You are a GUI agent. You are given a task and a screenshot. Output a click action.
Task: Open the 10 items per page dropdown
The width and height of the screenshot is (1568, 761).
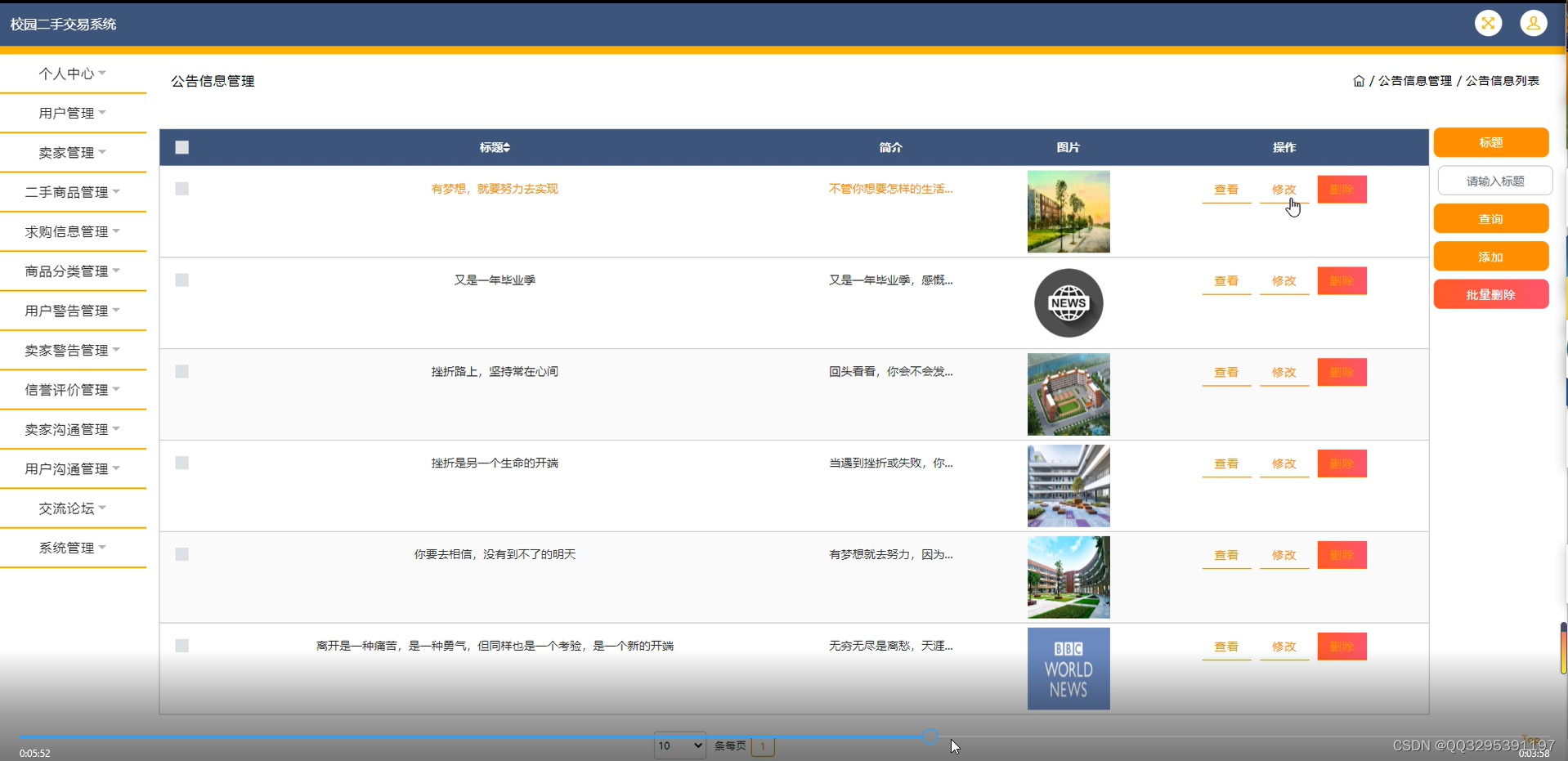(x=680, y=745)
